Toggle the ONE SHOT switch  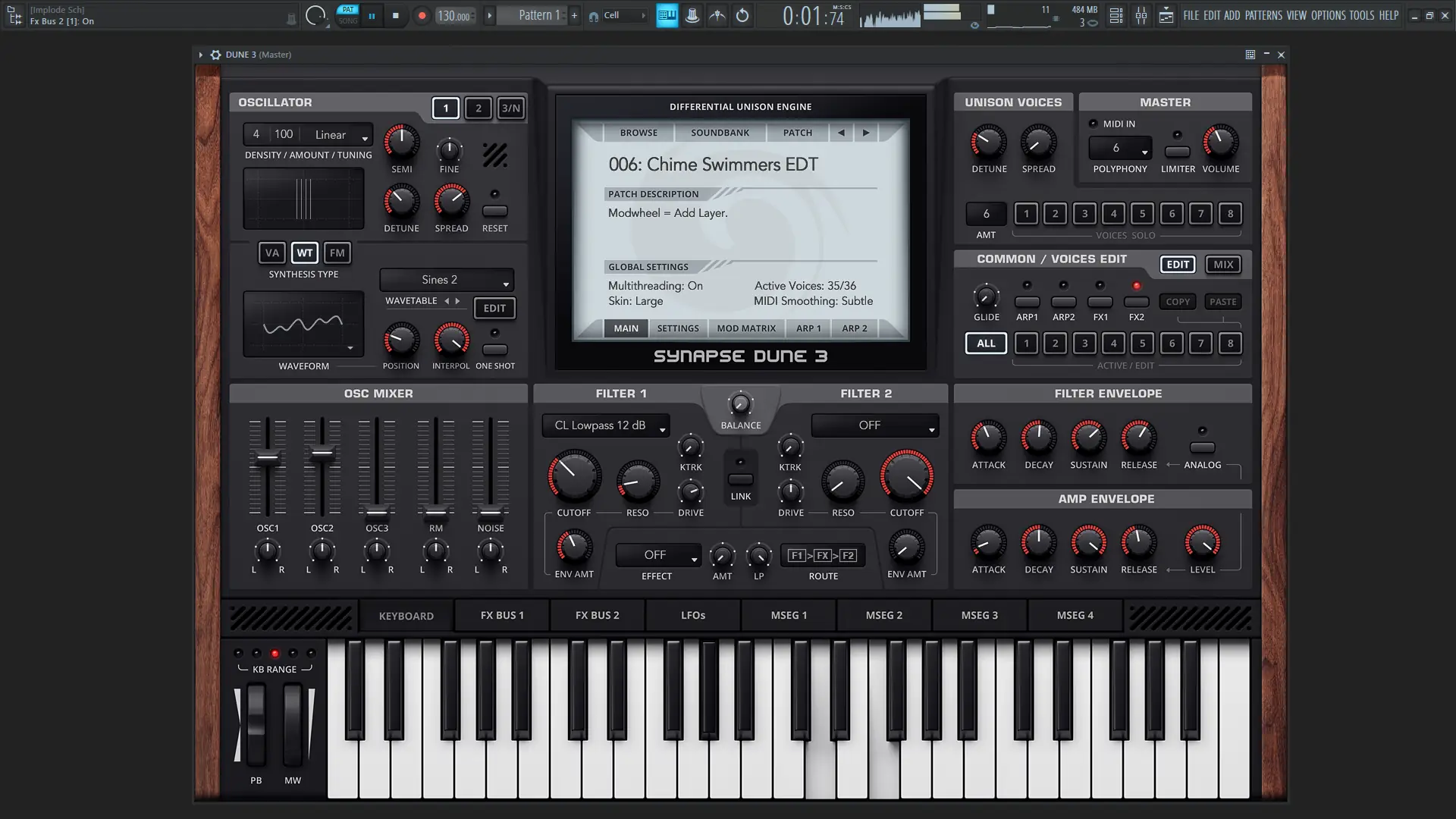tap(494, 350)
